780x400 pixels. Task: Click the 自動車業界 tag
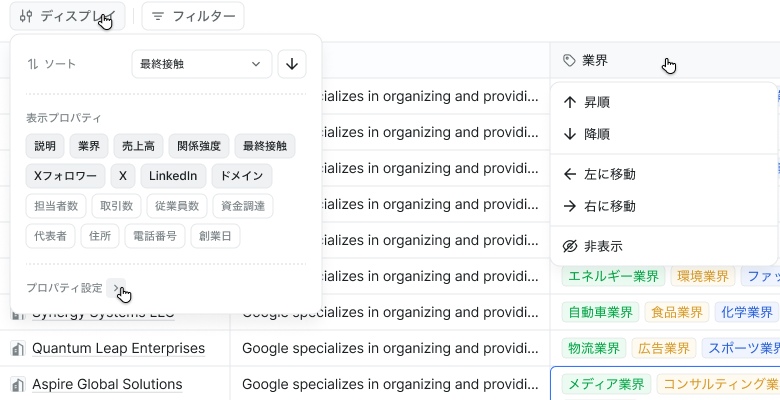tap(600, 312)
